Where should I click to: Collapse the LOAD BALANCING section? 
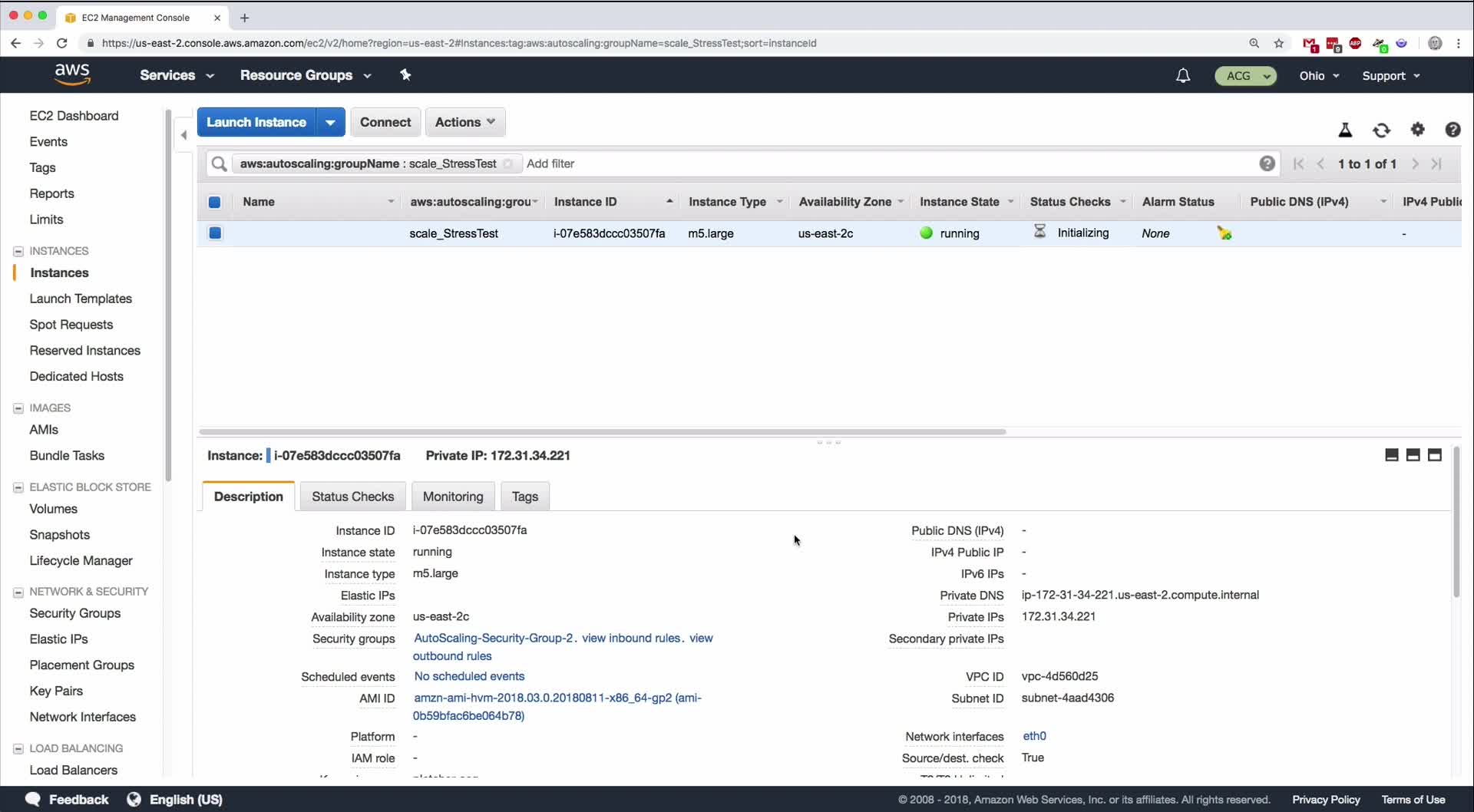click(18, 748)
